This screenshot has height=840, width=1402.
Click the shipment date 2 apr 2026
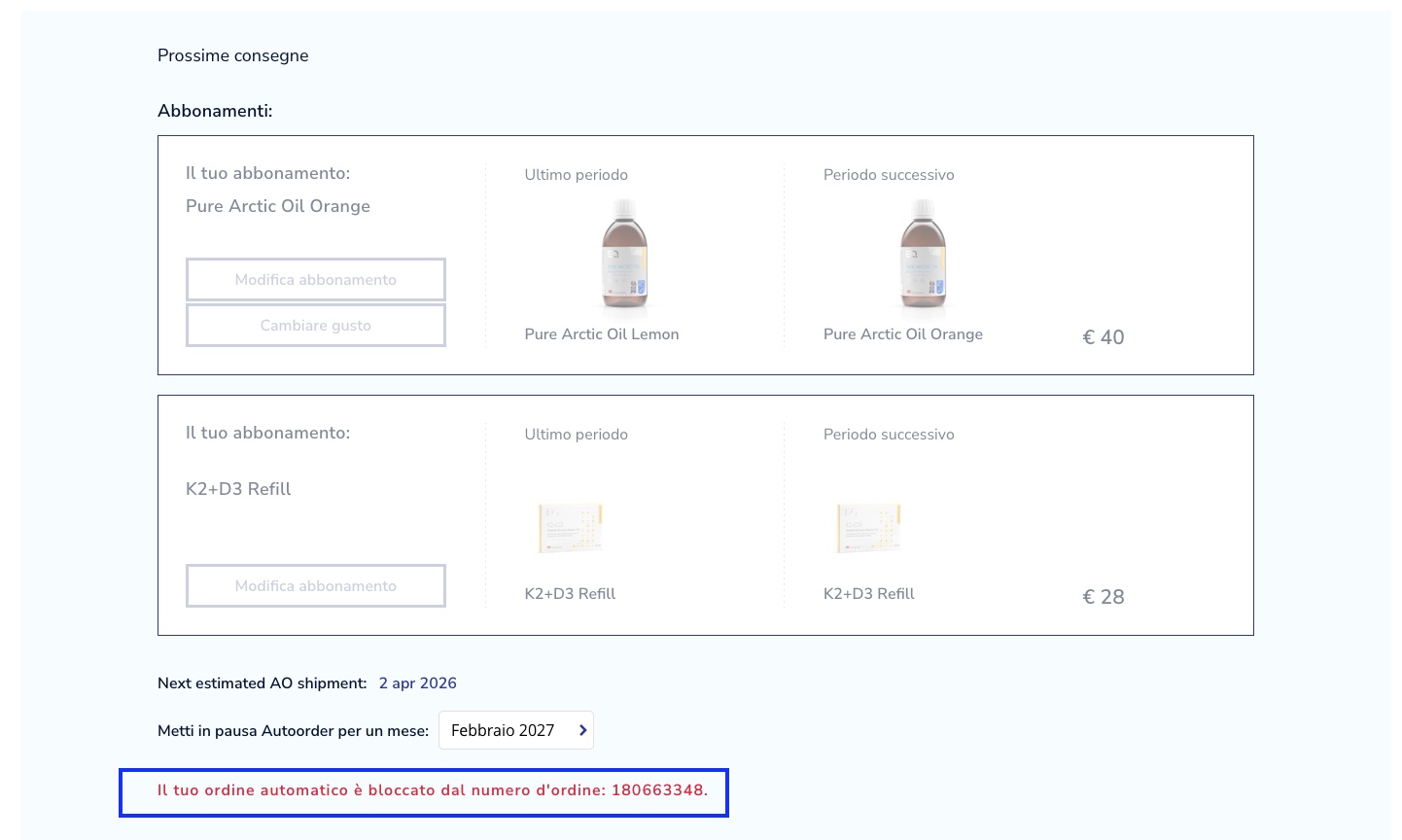click(418, 683)
